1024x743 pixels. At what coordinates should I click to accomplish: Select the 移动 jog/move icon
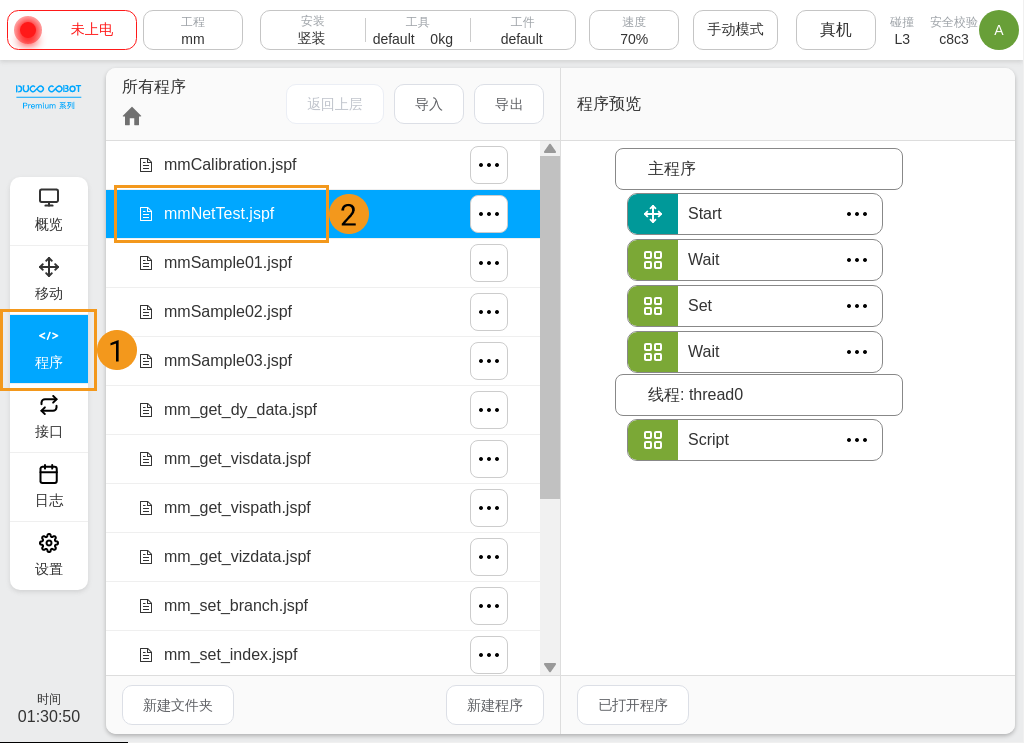(x=48, y=277)
